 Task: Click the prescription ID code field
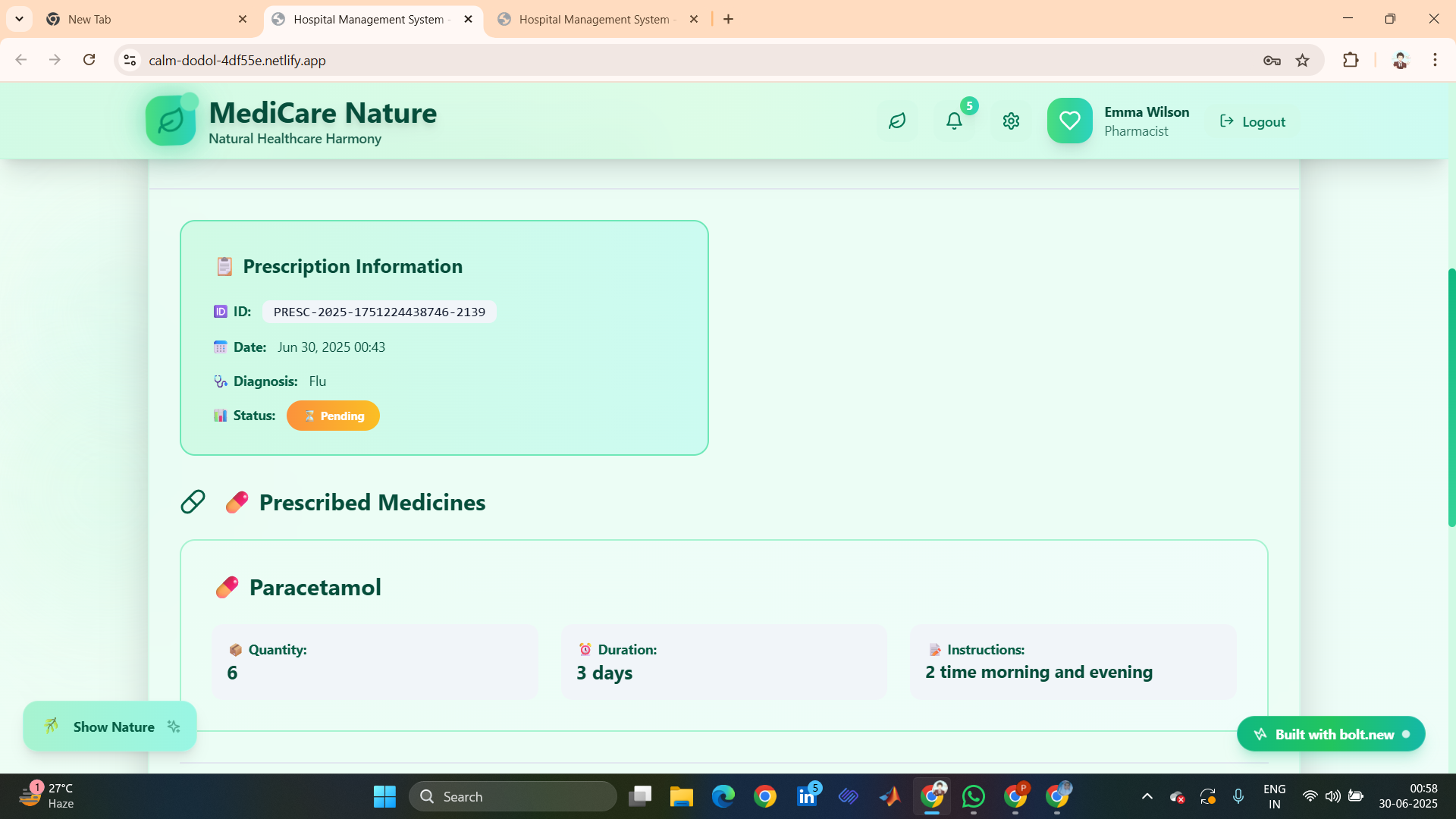point(379,312)
